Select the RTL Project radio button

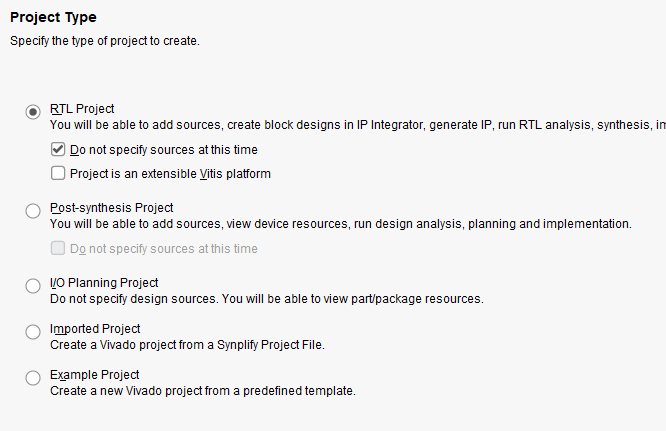click(x=33, y=111)
